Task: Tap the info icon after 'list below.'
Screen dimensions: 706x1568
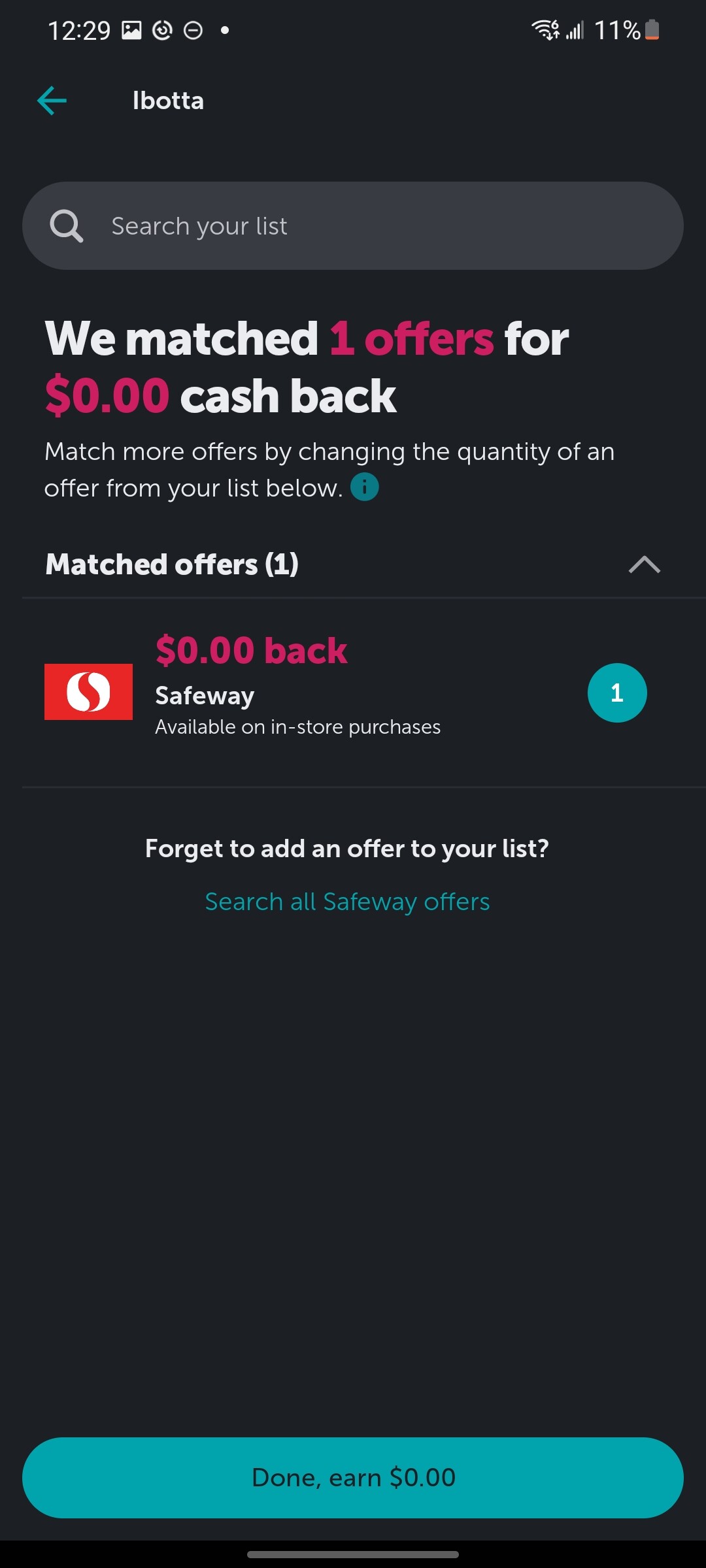Action: 365,487
